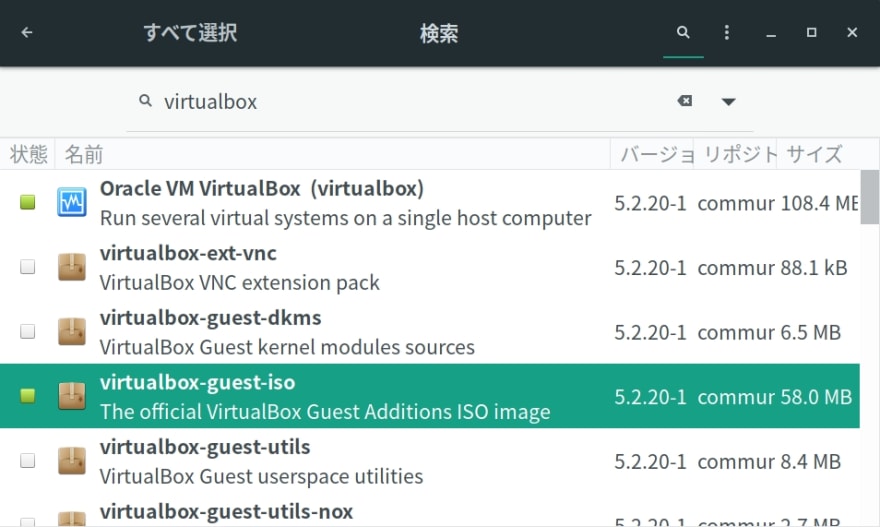Sort by the 名前 column header

point(332,154)
